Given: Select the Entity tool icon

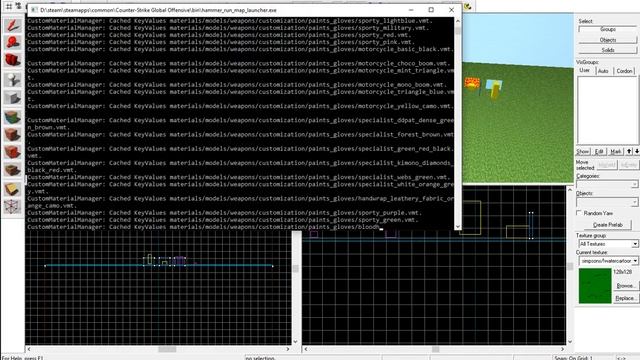Looking at the screenshot, I should [x=13, y=79].
